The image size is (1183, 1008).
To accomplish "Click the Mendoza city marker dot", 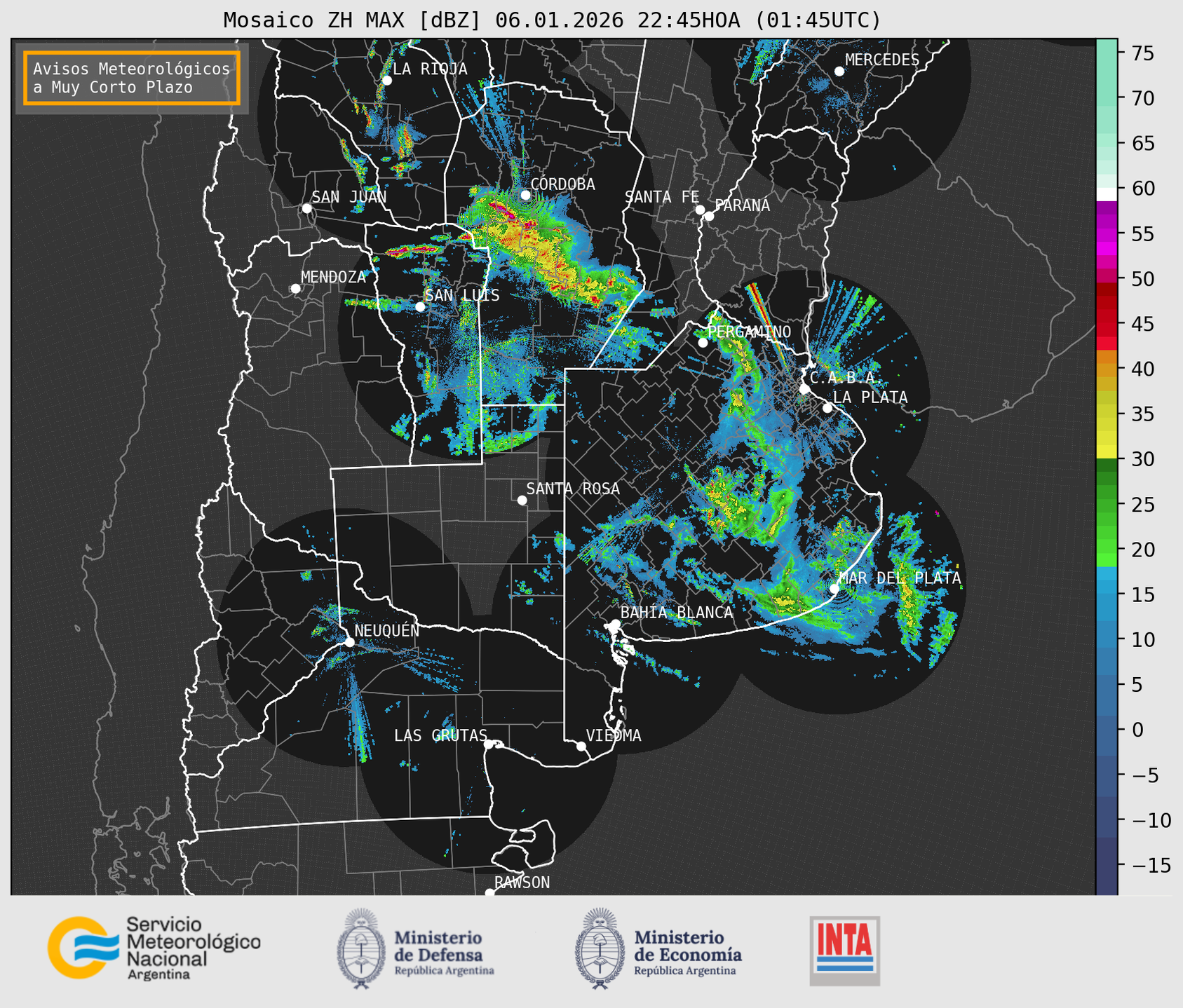I will point(295,289).
